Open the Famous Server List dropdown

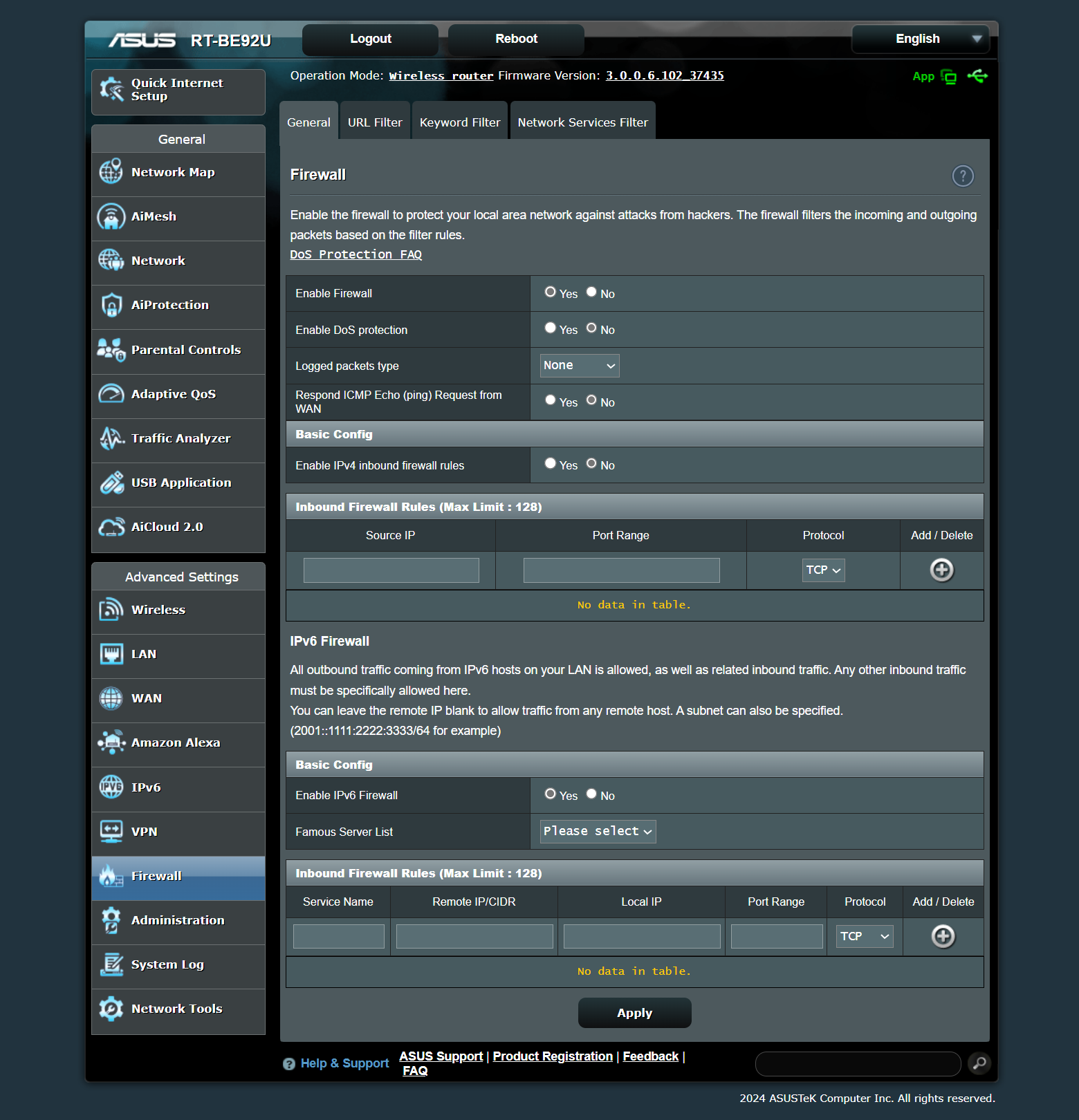pos(598,832)
